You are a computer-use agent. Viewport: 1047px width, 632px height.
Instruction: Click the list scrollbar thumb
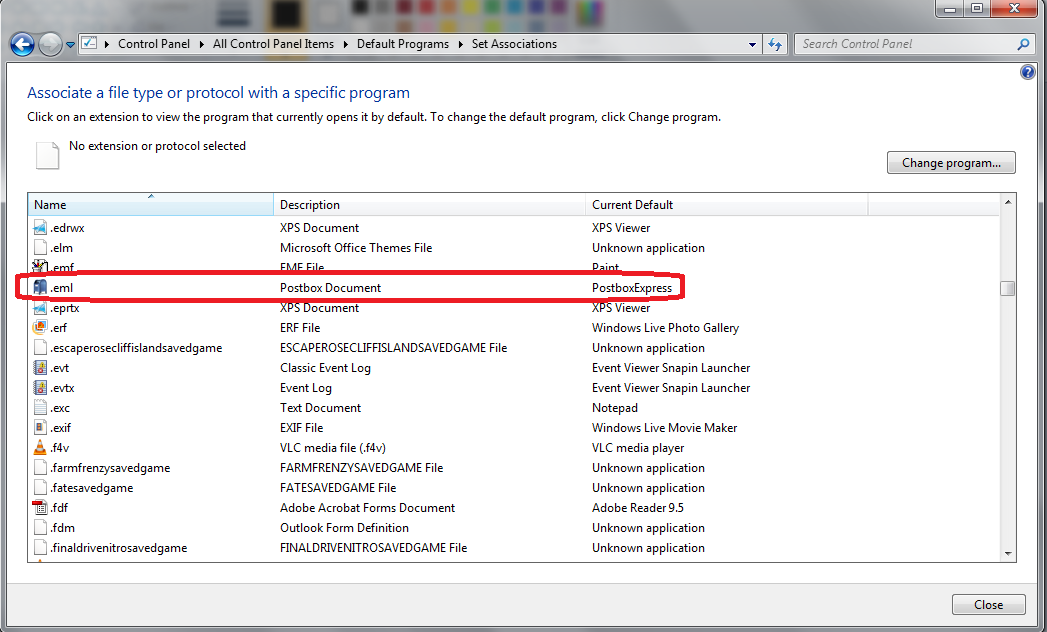pyautogui.click(x=1008, y=288)
